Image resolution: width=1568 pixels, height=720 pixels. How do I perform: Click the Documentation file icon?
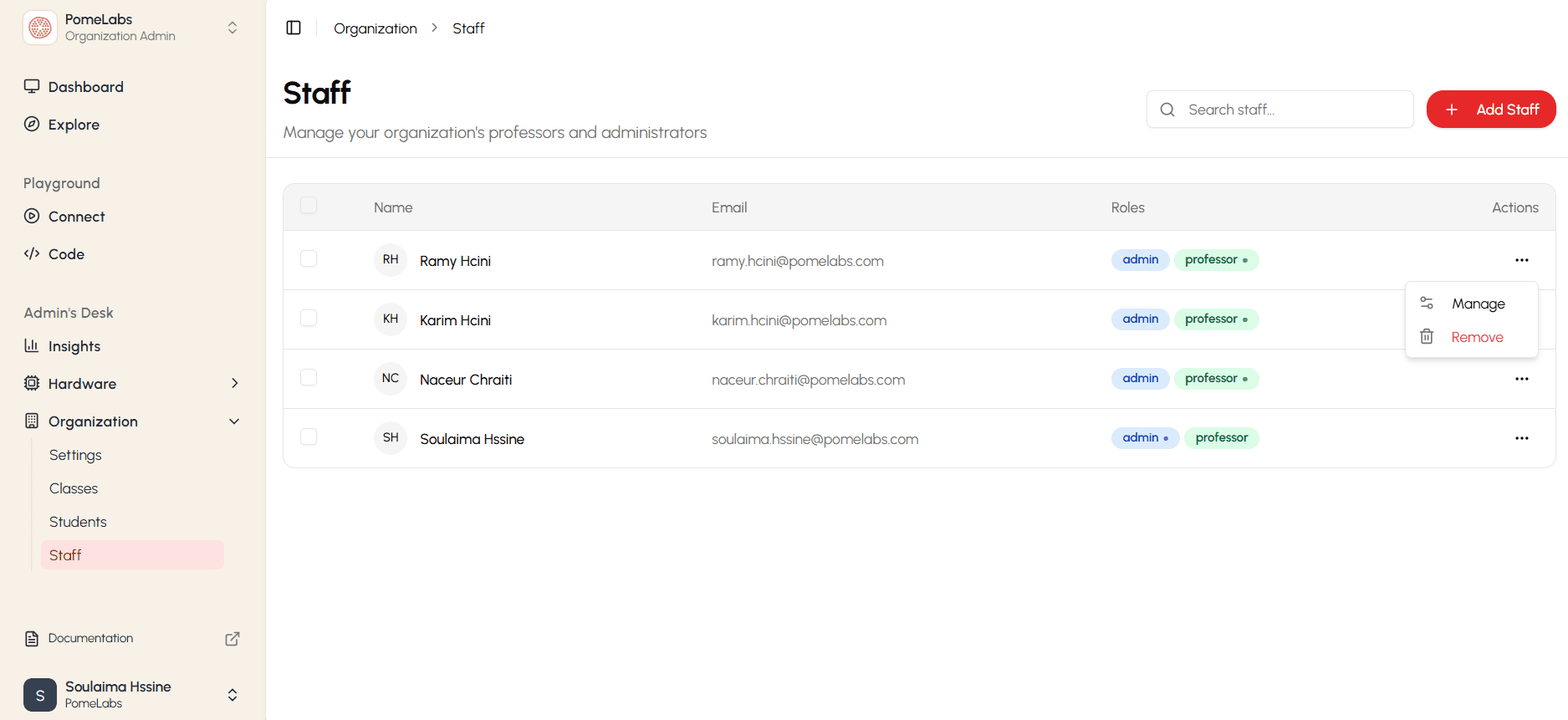[32, 638]
